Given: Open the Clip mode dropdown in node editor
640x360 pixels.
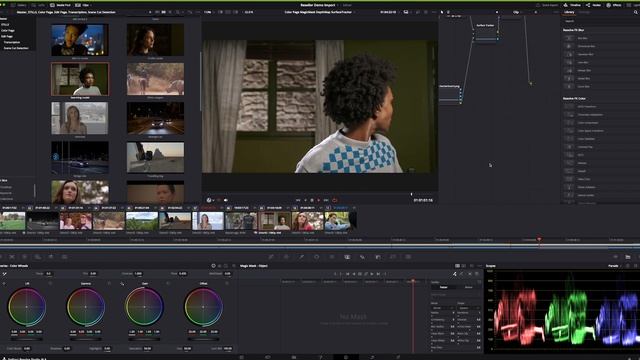Looking at the screenshot, I should 518,12.
